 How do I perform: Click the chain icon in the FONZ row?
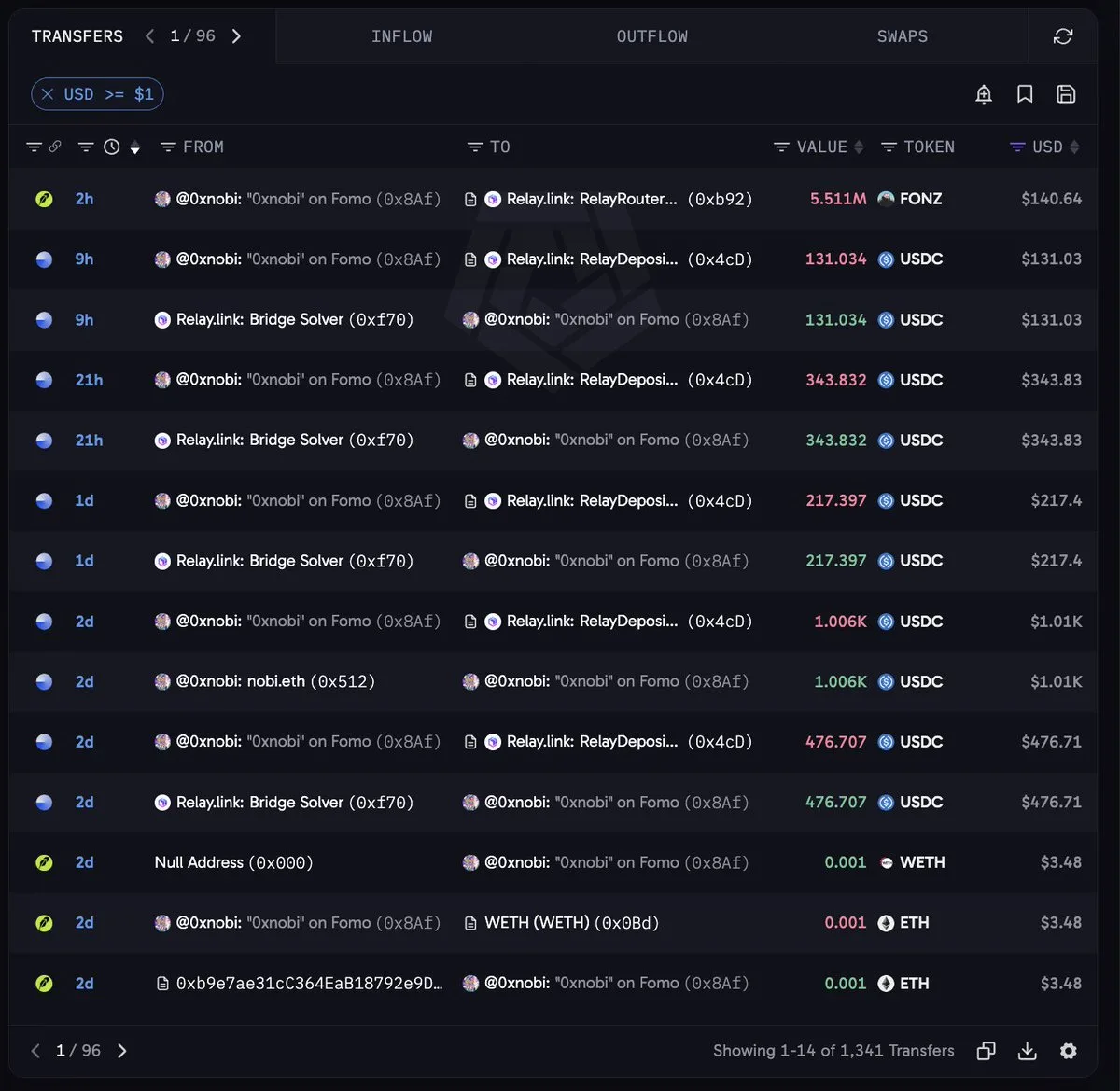click(x=44, y=199)
